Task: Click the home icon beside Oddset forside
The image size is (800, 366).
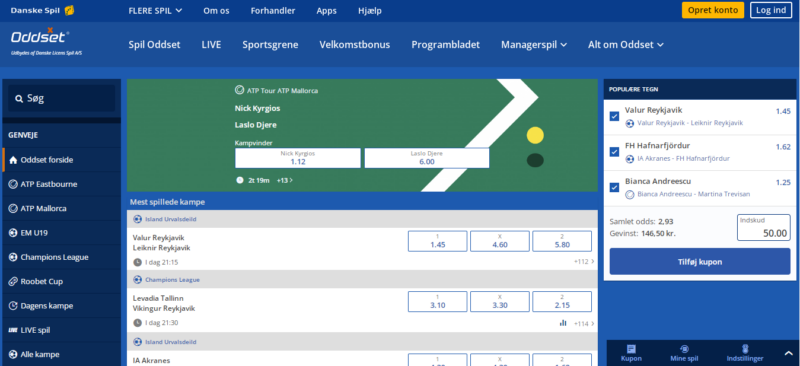Action: [x=13, y=160]
